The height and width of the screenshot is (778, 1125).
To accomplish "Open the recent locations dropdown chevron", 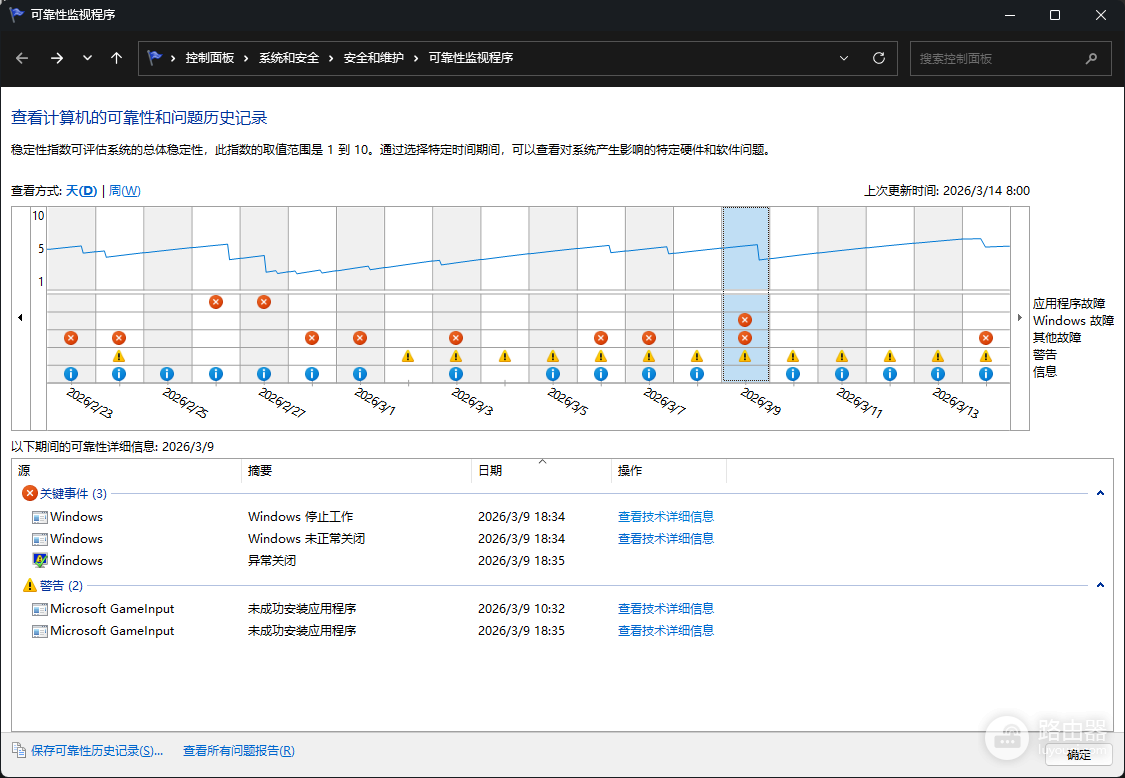I will coord(87,58).
